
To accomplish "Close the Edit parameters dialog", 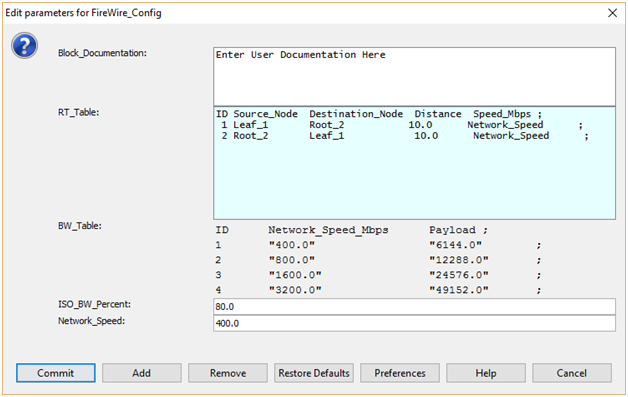I will [612, 13].
